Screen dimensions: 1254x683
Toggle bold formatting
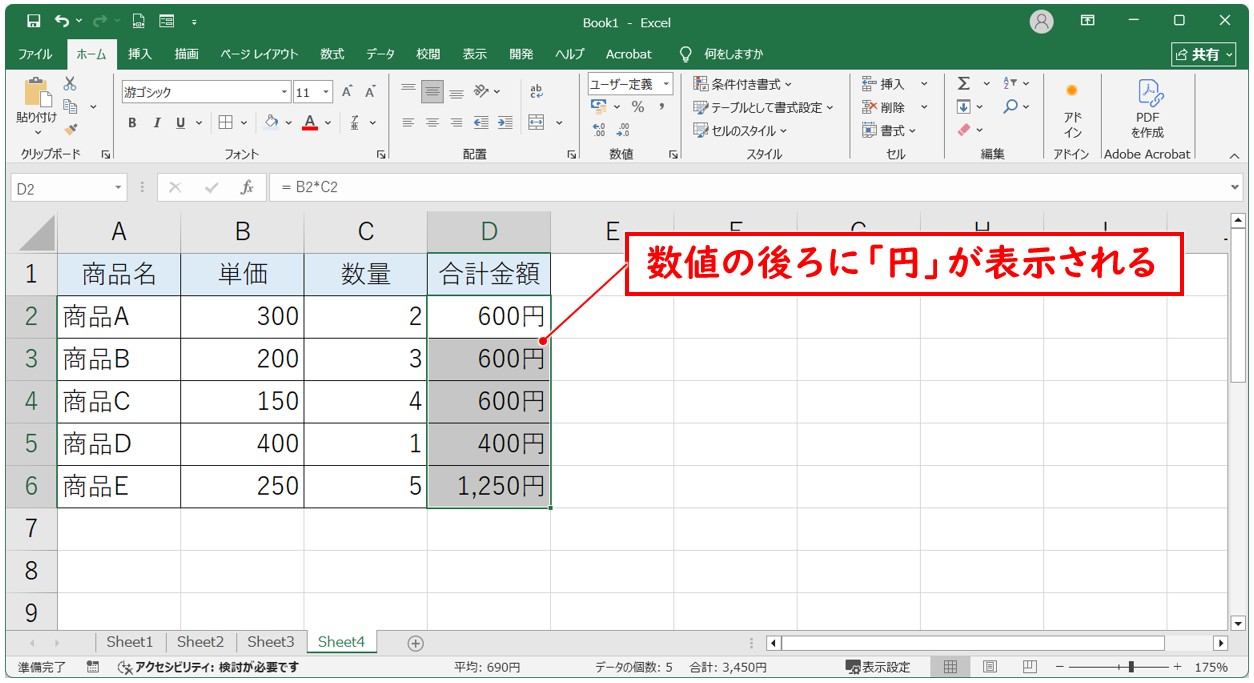[x=131, y=123]
